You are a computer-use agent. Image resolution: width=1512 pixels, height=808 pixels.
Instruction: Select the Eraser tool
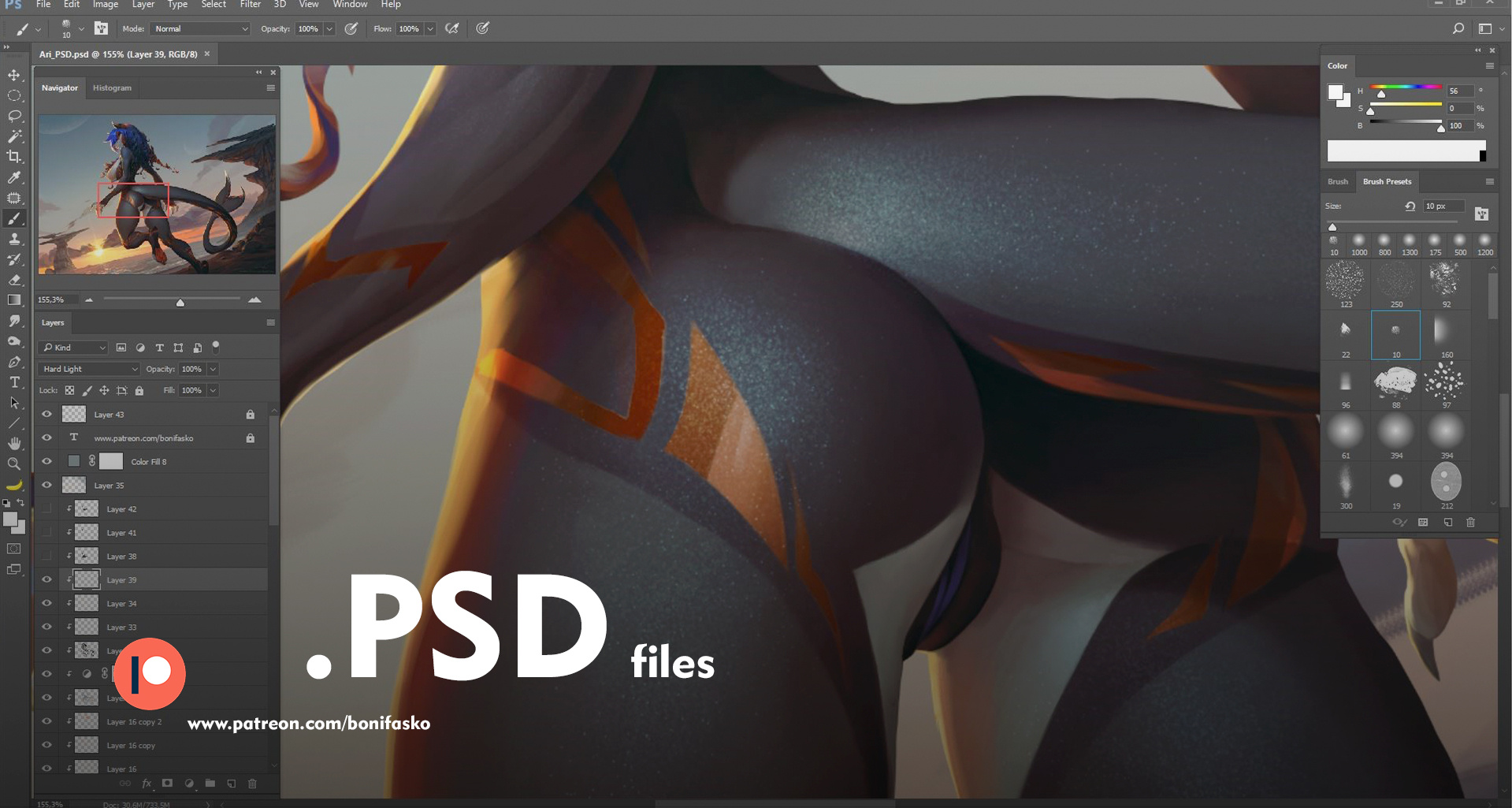(14, 280)
